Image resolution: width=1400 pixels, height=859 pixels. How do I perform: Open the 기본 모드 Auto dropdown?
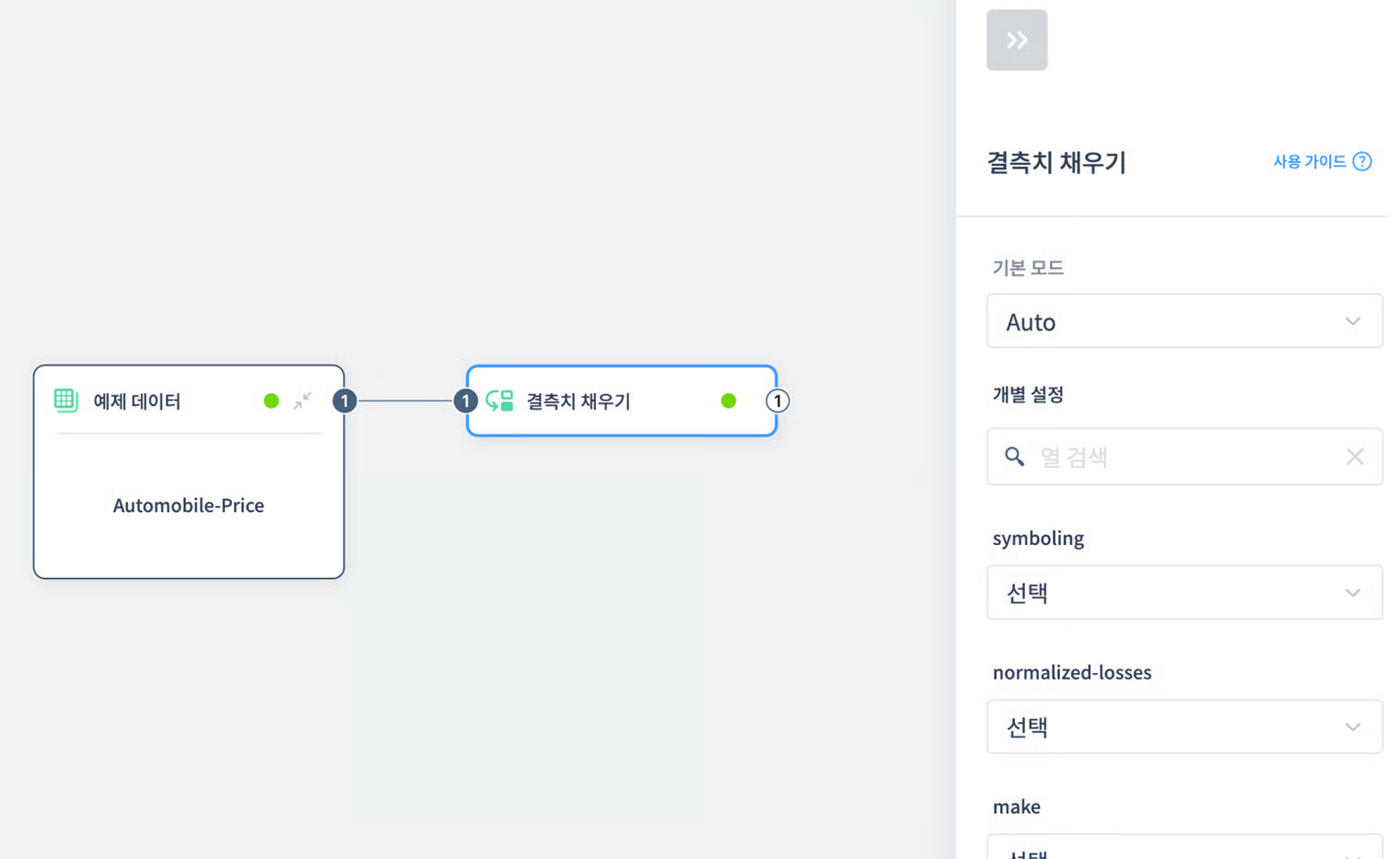point(1184,321)
